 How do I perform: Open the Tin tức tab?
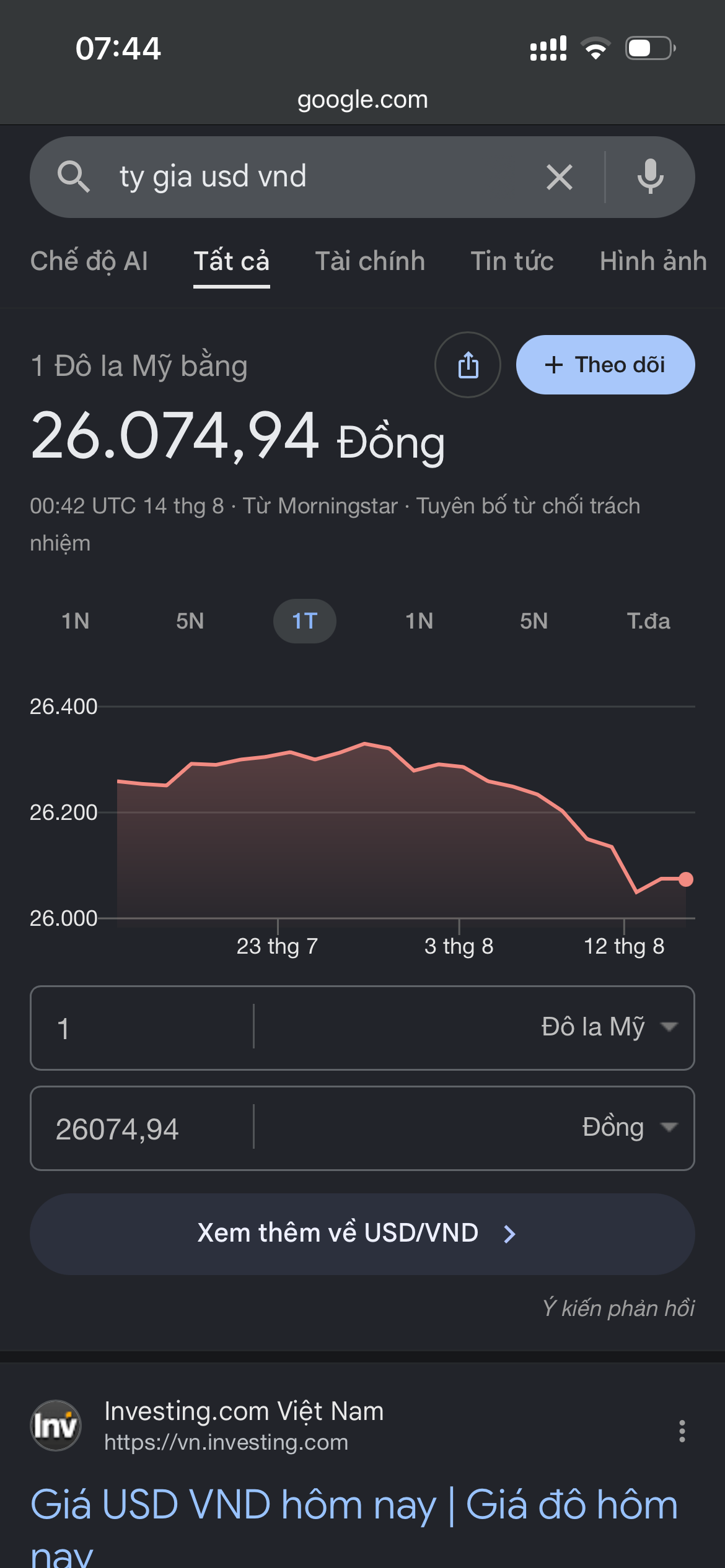coord(512,261)
